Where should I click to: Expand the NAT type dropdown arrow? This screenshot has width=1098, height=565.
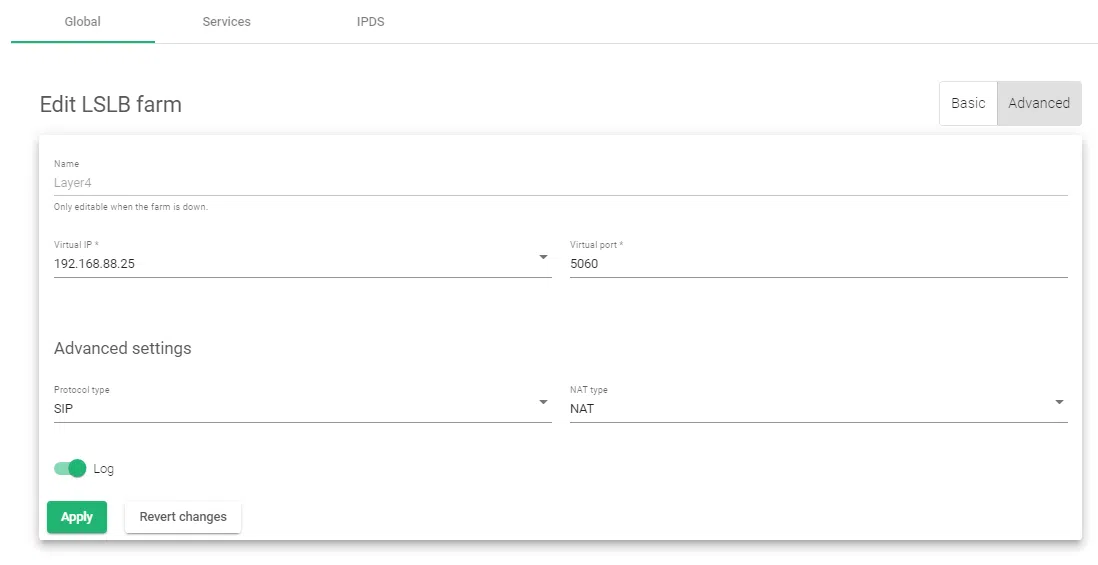tap(1059, 402)
